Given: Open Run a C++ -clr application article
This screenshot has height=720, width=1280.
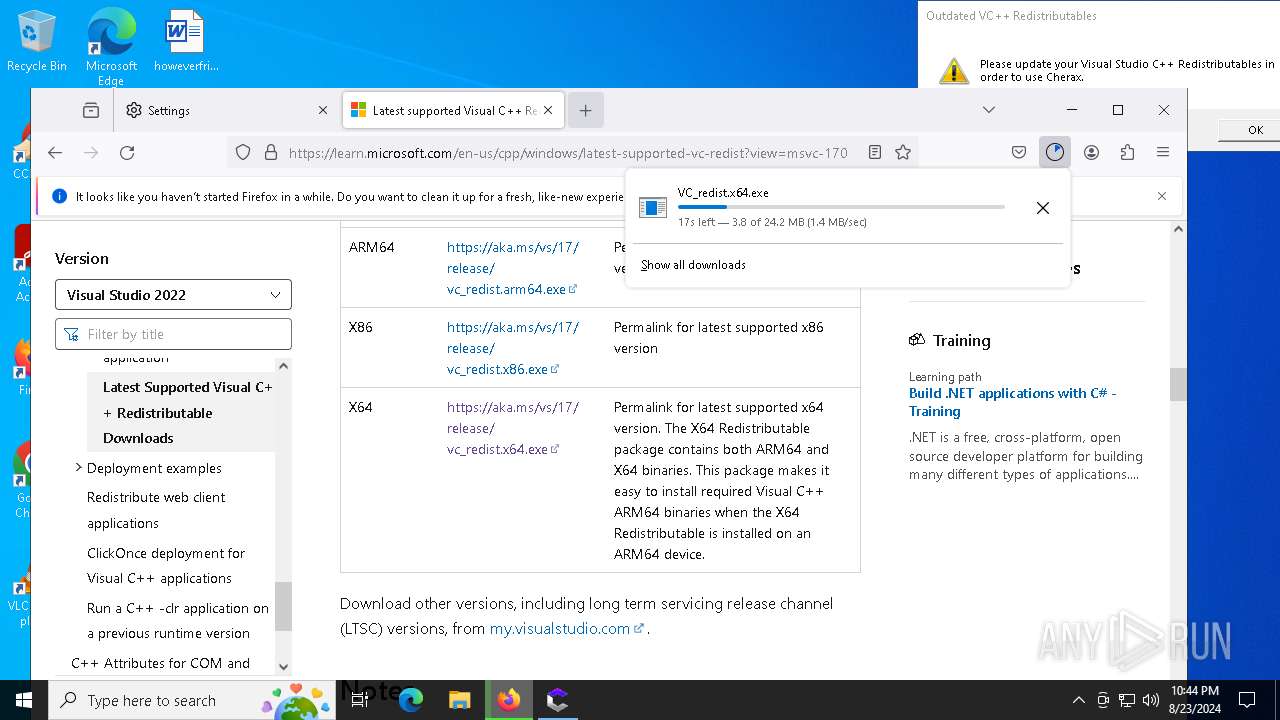Looking at the screenshot, I should (178, 621).
